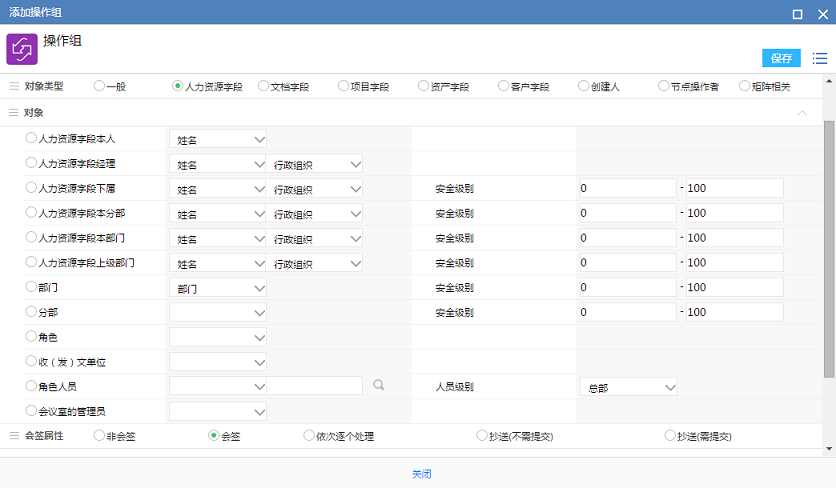Open dropdown in 收（发）文单位 row
This screenshot has width=836, height=488.
pyautogui.click(x=218, y=362)
